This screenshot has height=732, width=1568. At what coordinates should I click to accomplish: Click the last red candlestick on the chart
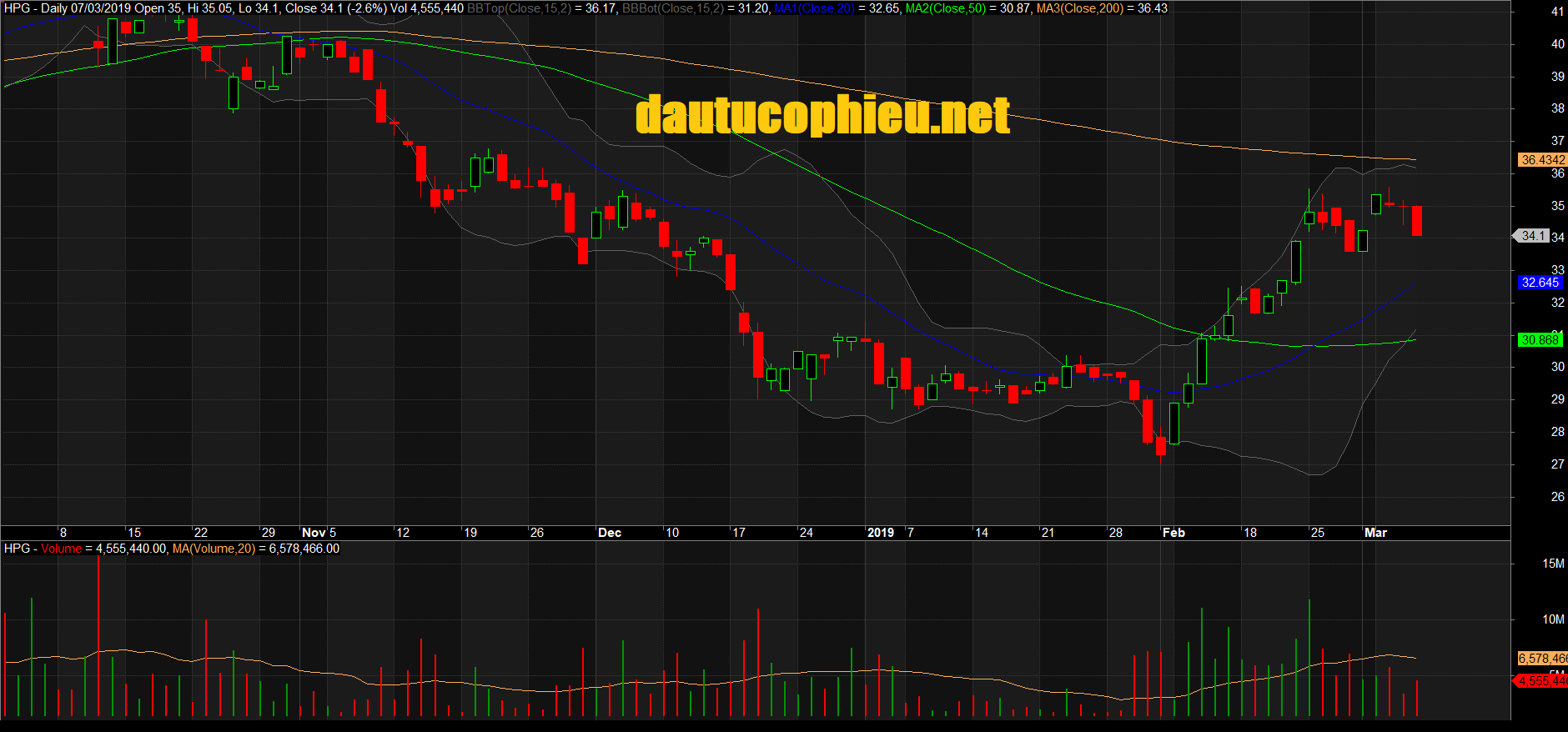click(1417, 221)
